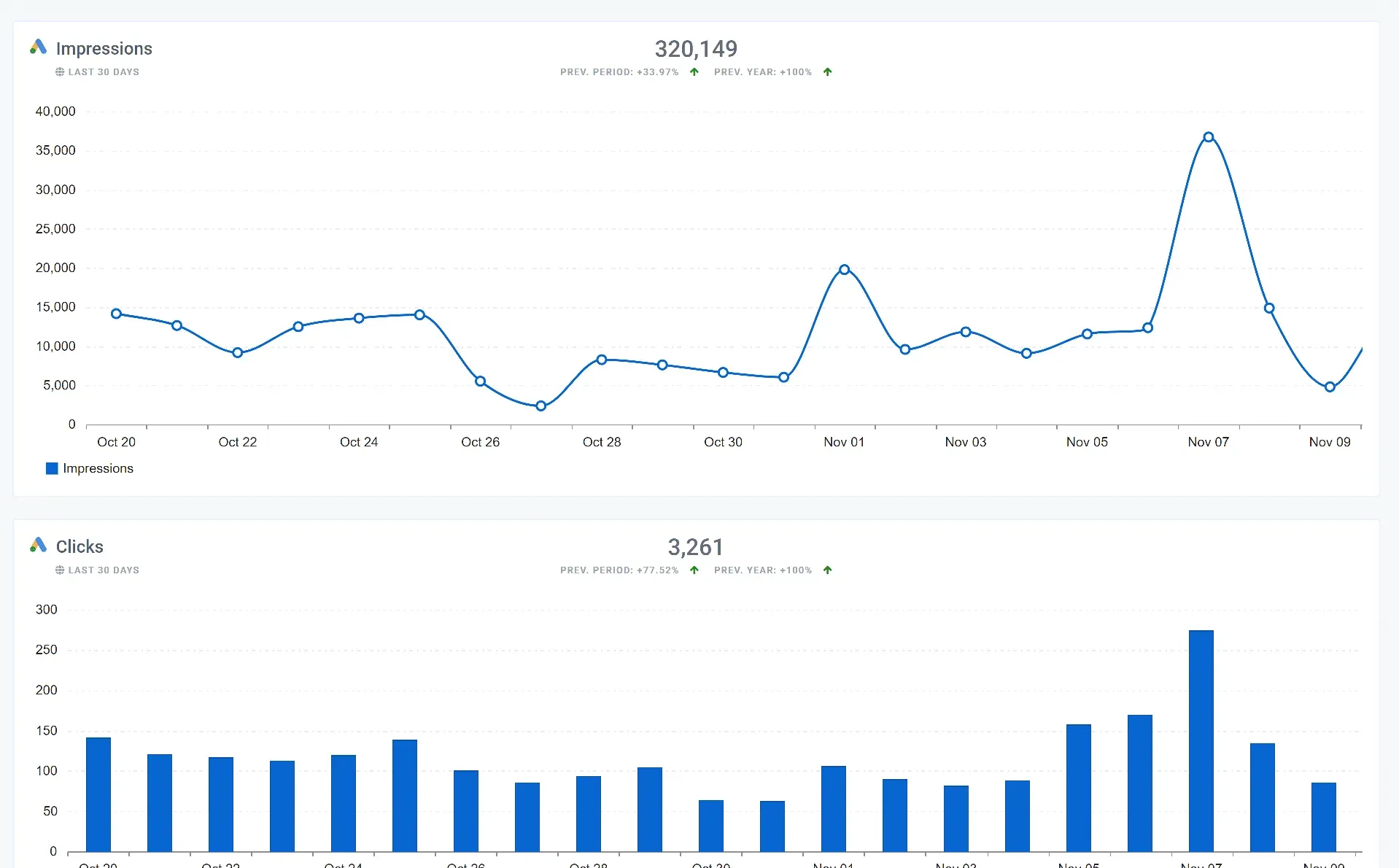Open the Impressions widget title
This screenshot has height=868, width=1399.
click(104, 48)
